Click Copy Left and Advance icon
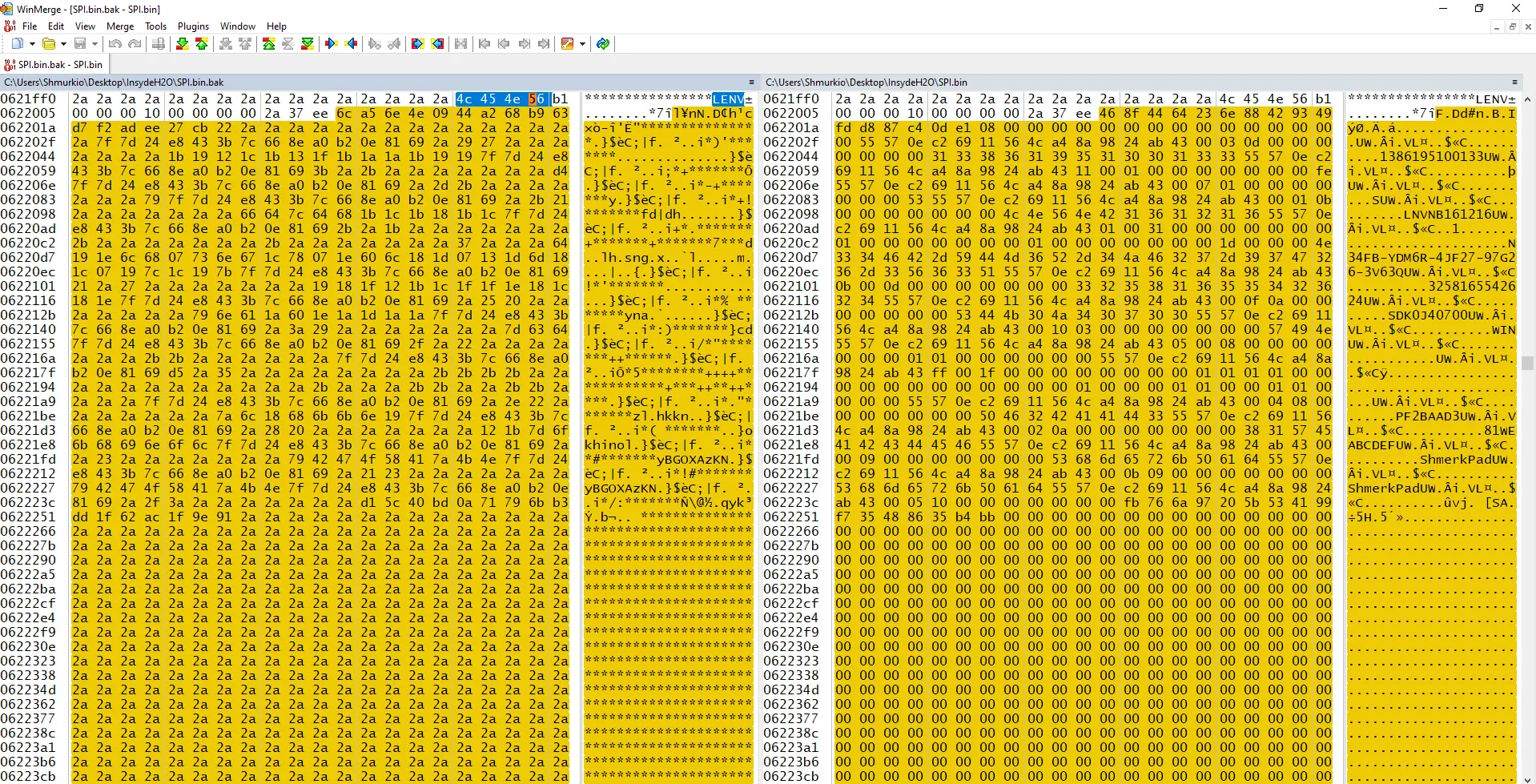Screen dimensions: 1536x784 coord(393,44)
